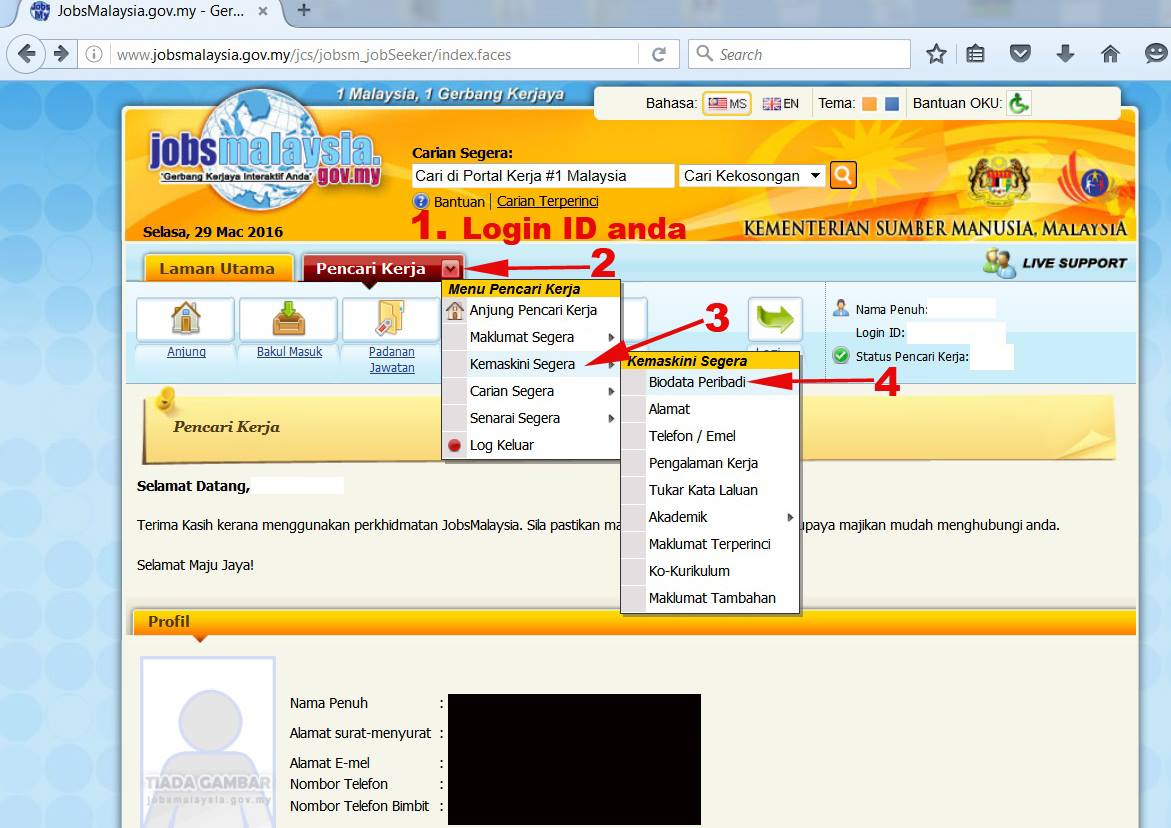The image size is (1171, 828).
Task: Bookmark this page with the star icon
Action: tap(936, 54)
